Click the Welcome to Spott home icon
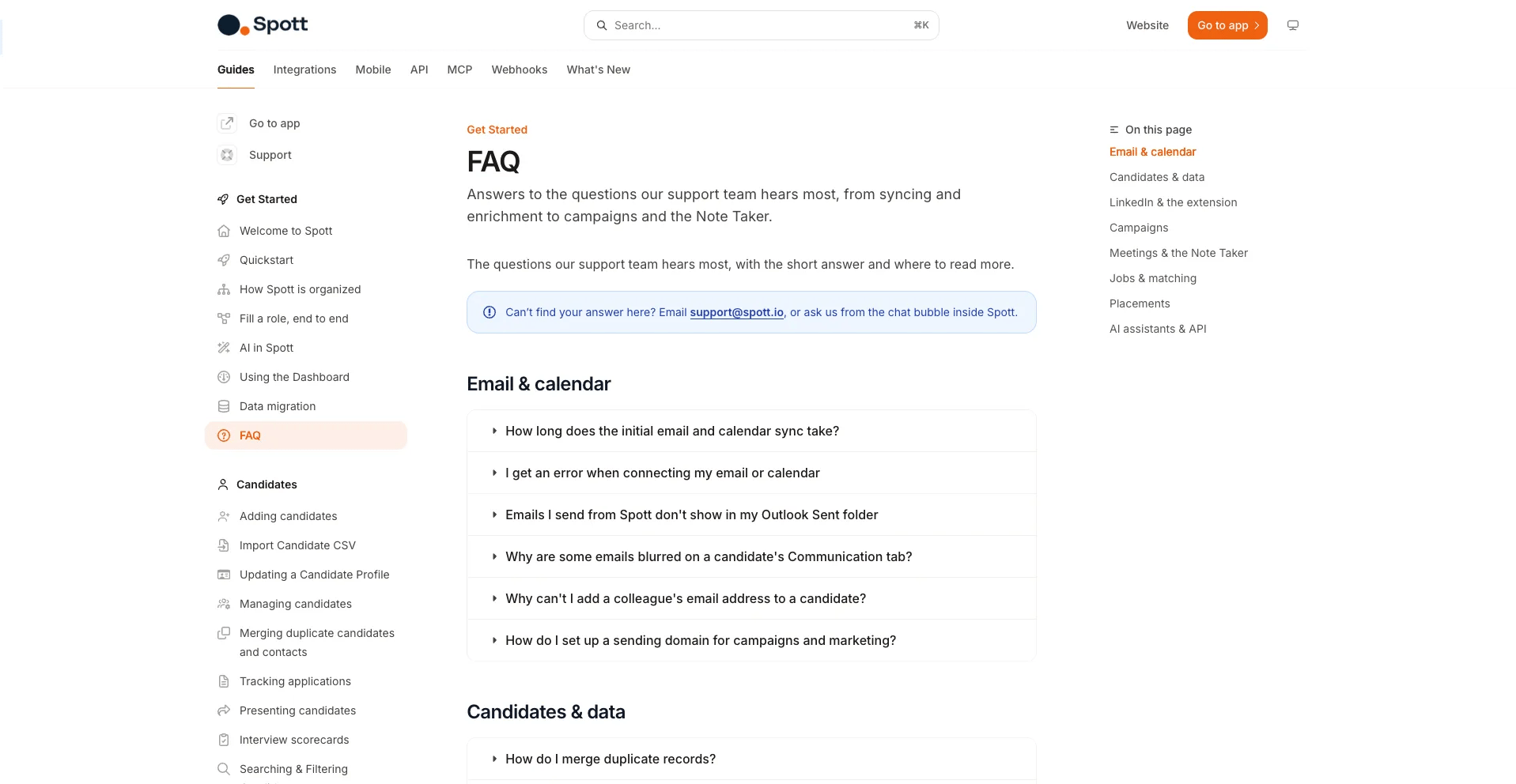 coord(224,231)
